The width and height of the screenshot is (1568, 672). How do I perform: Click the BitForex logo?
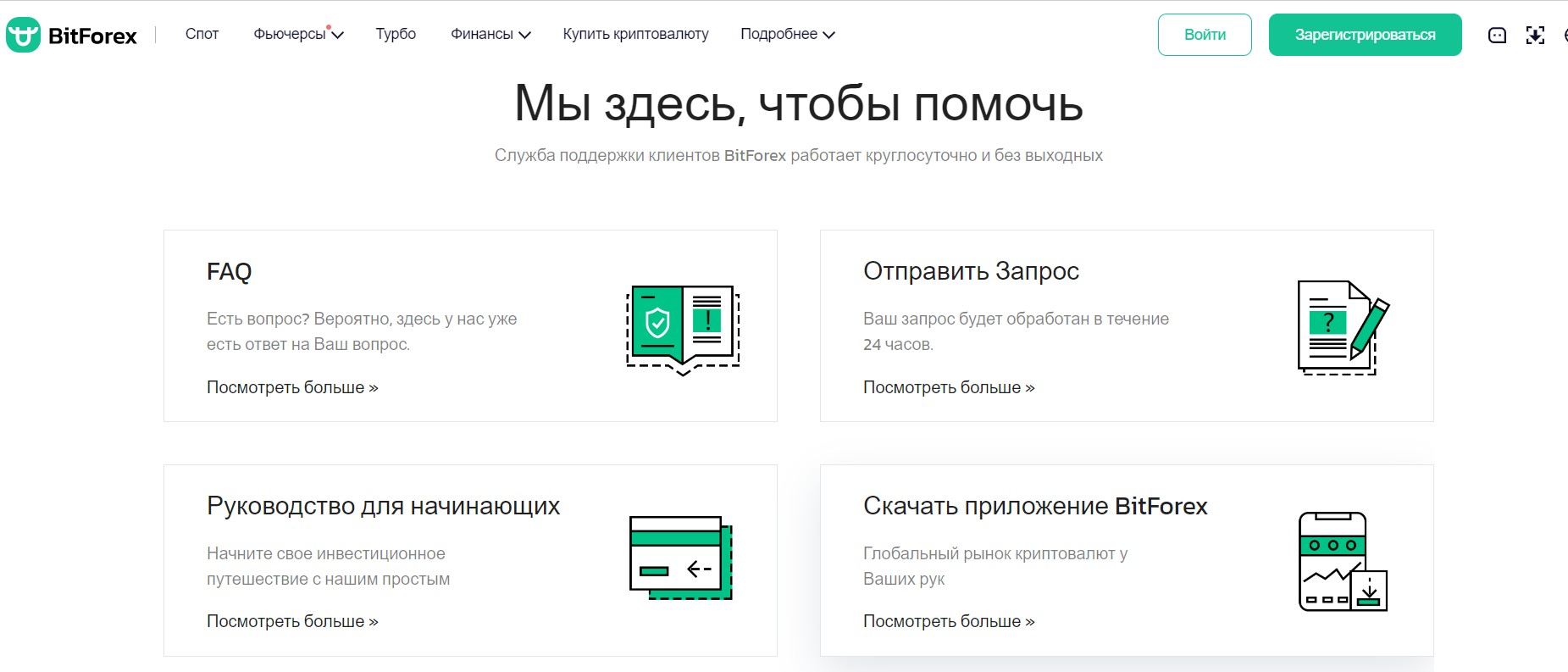[x=71, y=35]
